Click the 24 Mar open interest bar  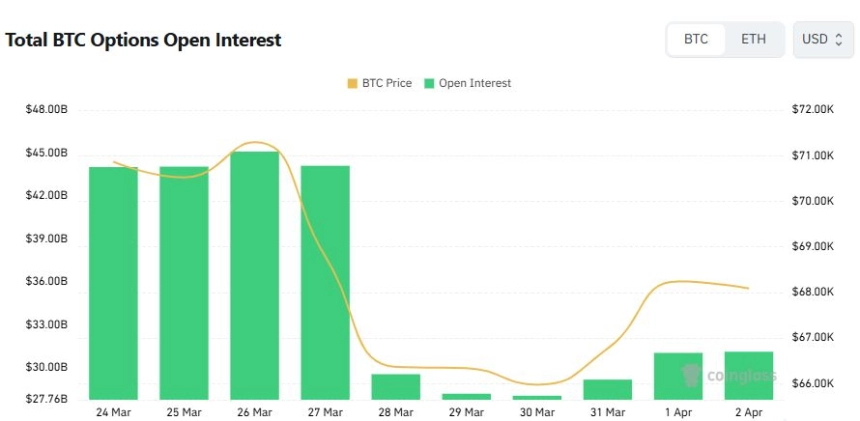pyautogui.click(x=113, y=283)
